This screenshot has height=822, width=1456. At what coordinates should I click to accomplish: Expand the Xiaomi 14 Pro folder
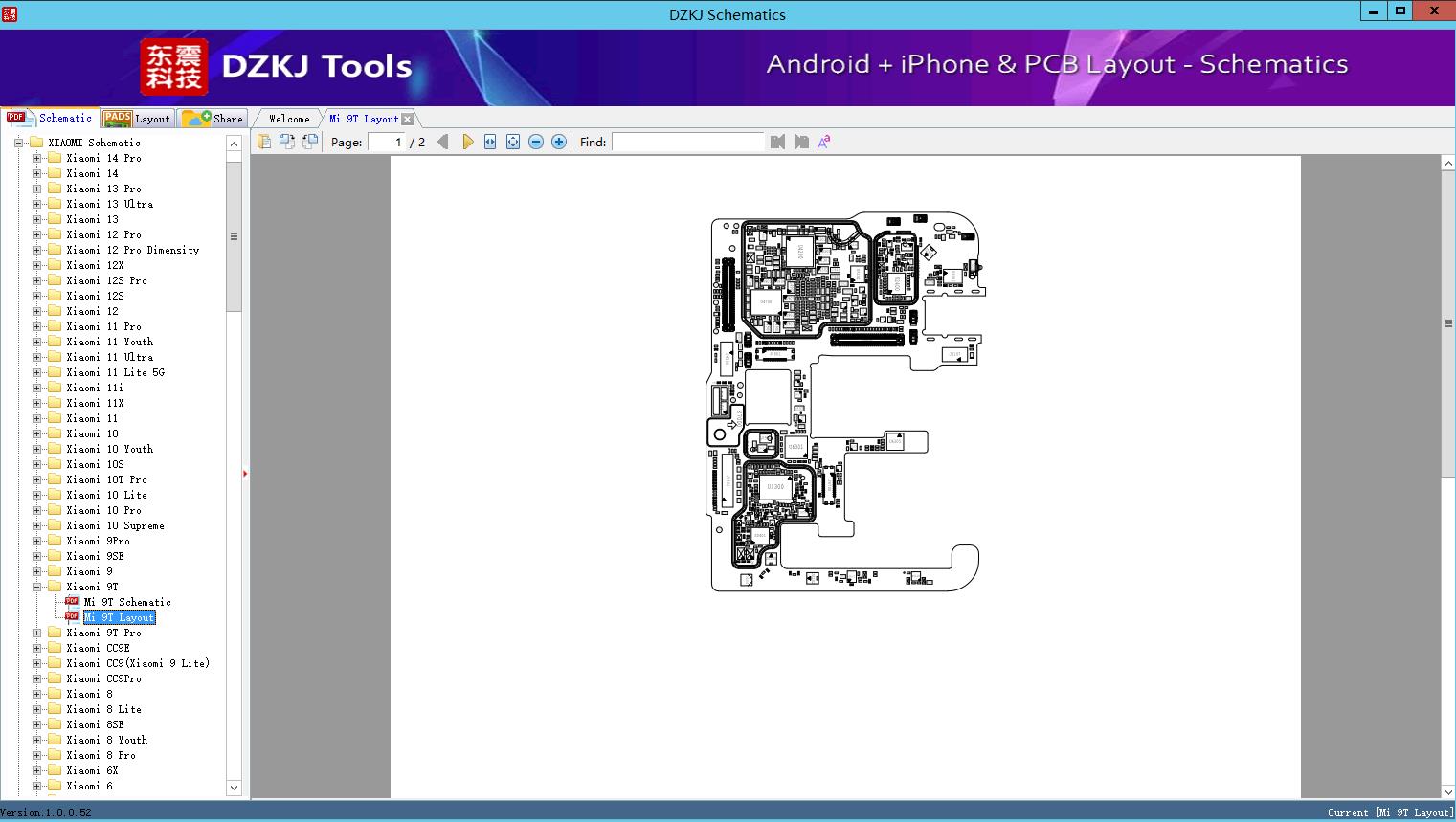point(36,158)
